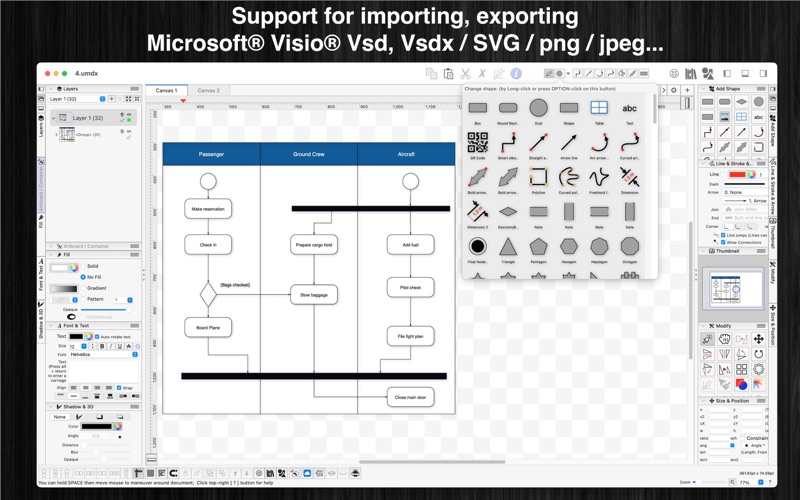Collapse the Layer 1 (32) tree row
This screenshot has height=500, width=800.
pos(53,118)
